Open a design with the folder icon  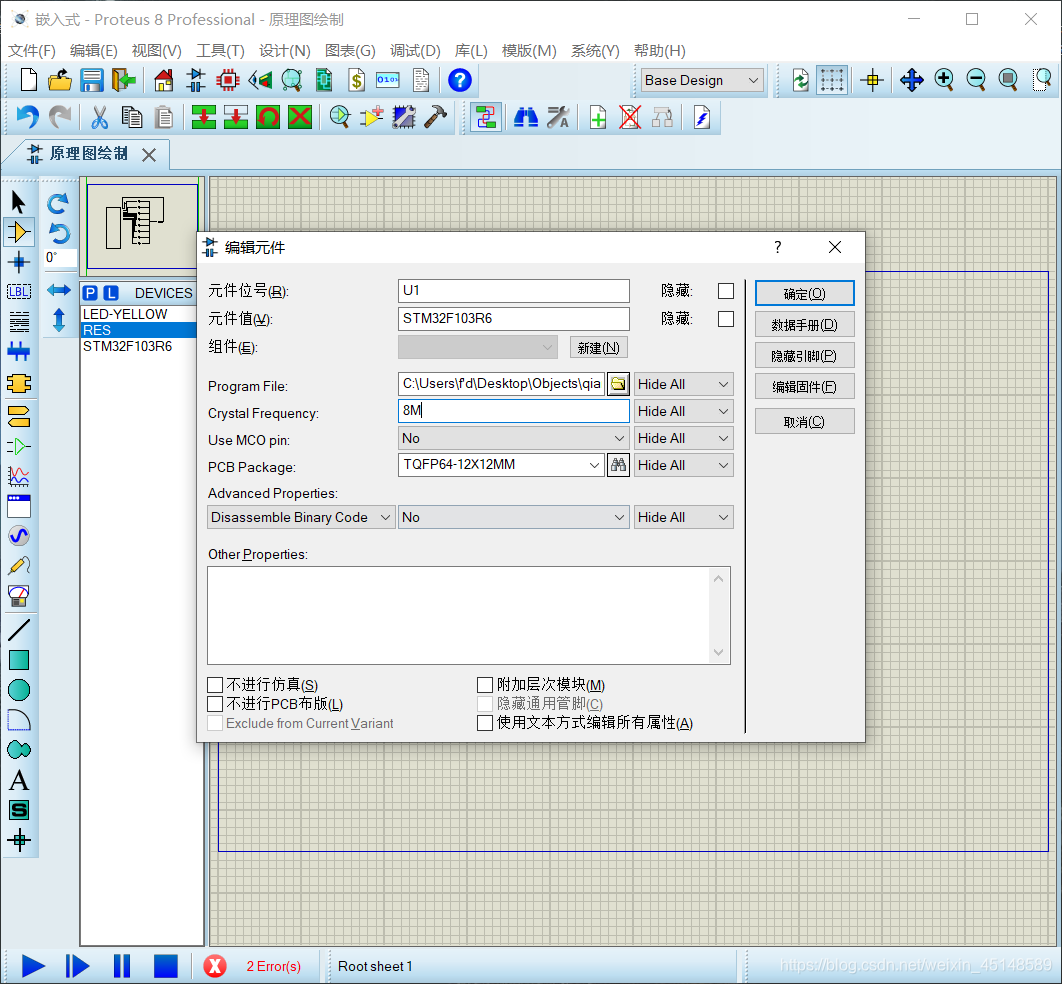point(60,80)
